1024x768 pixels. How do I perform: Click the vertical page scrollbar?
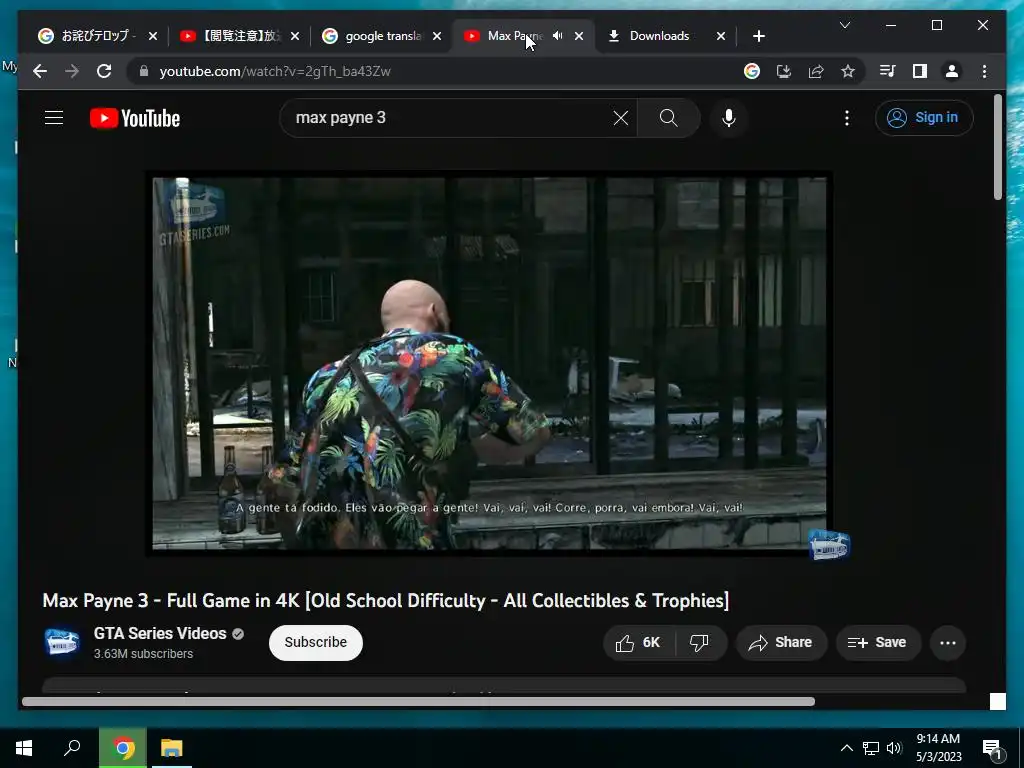(997, 147)
